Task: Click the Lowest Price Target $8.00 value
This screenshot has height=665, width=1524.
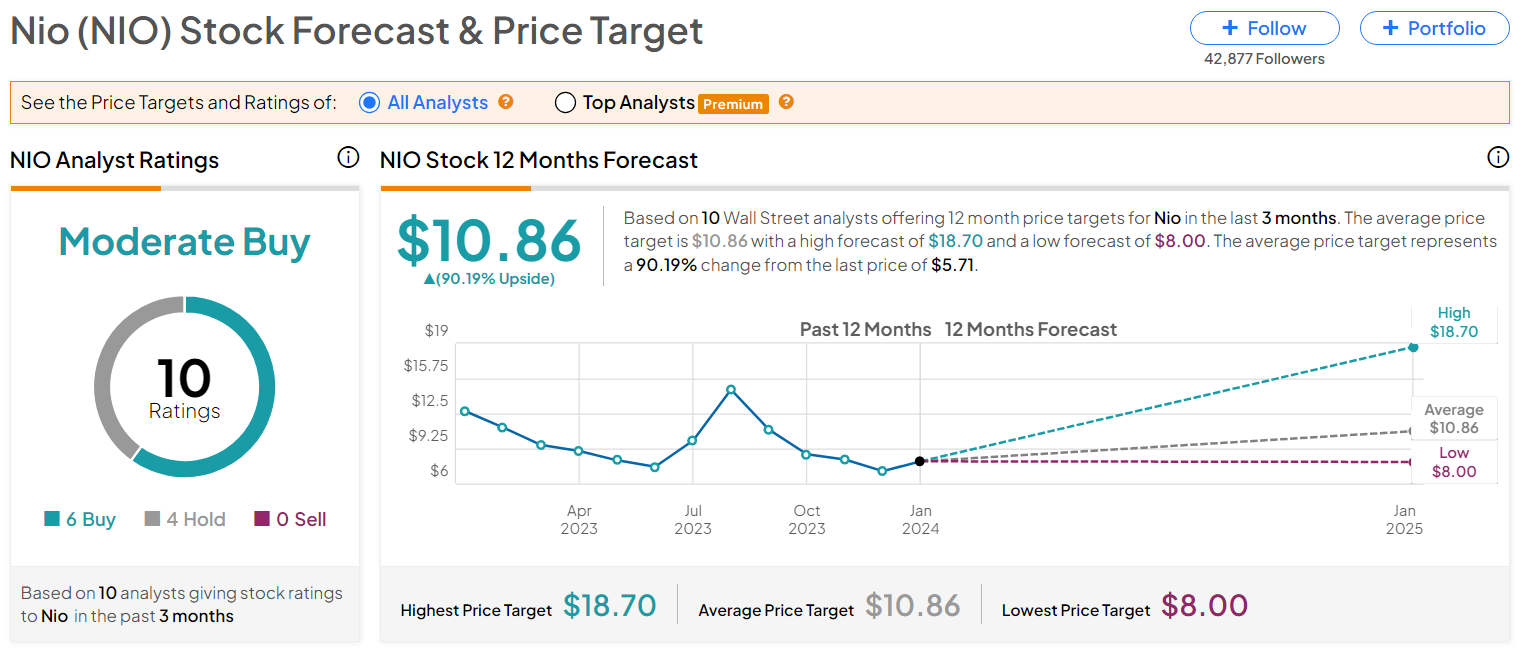Action: (1205, 605)
